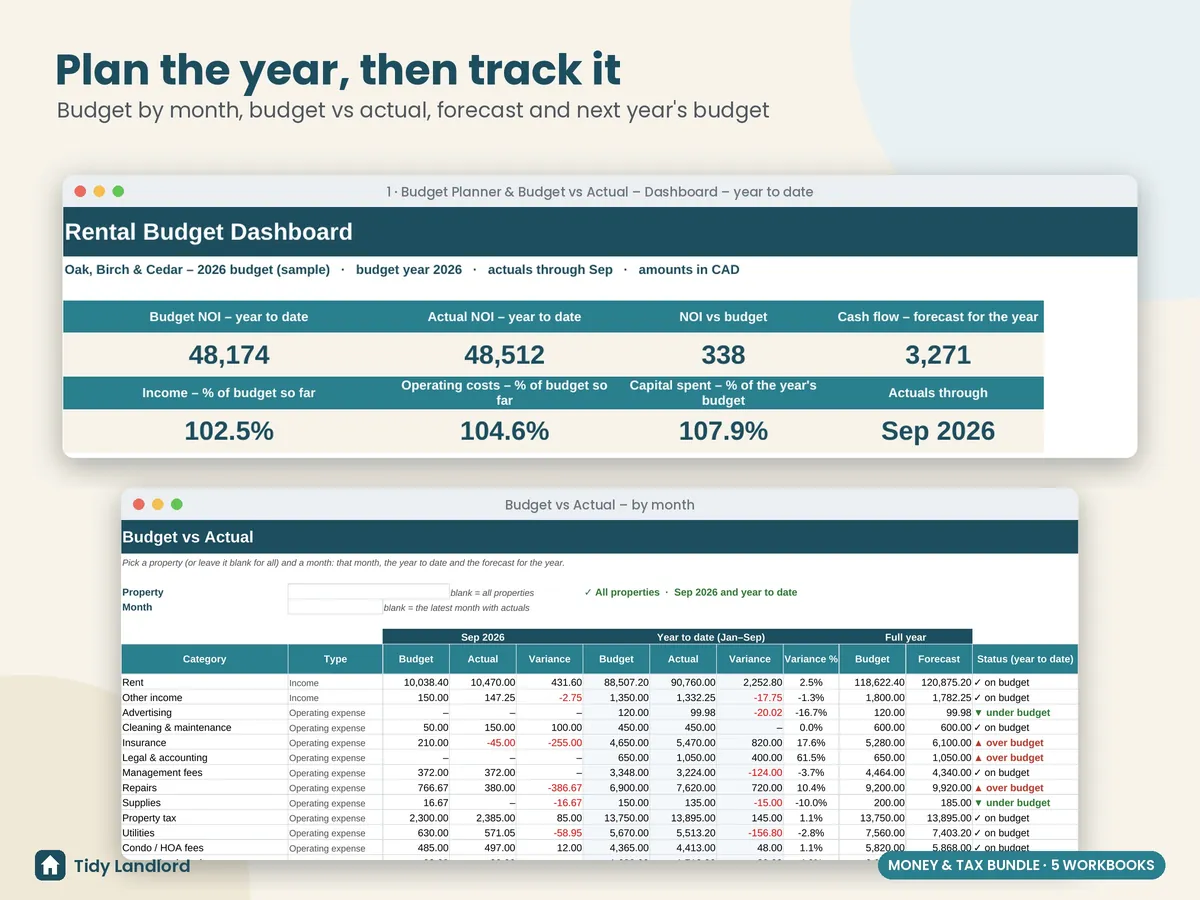
Task: Click Property tax's year-to-date actual 13,895.00
Action: [x=683, y=818]
